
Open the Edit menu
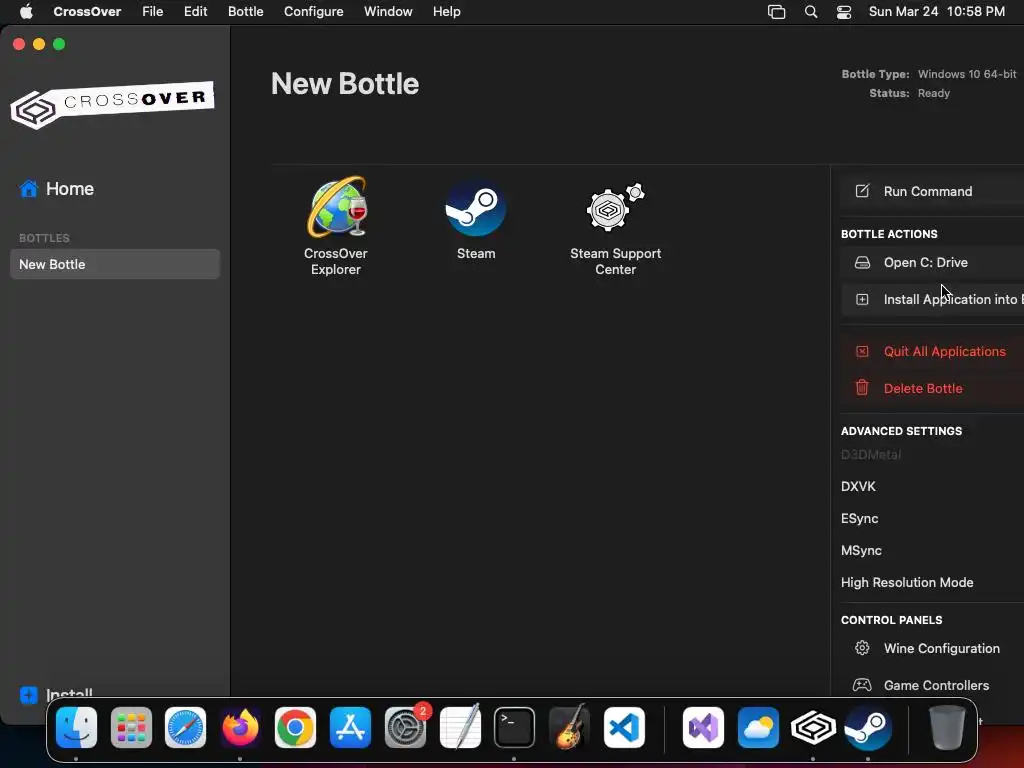click(195, 12)
